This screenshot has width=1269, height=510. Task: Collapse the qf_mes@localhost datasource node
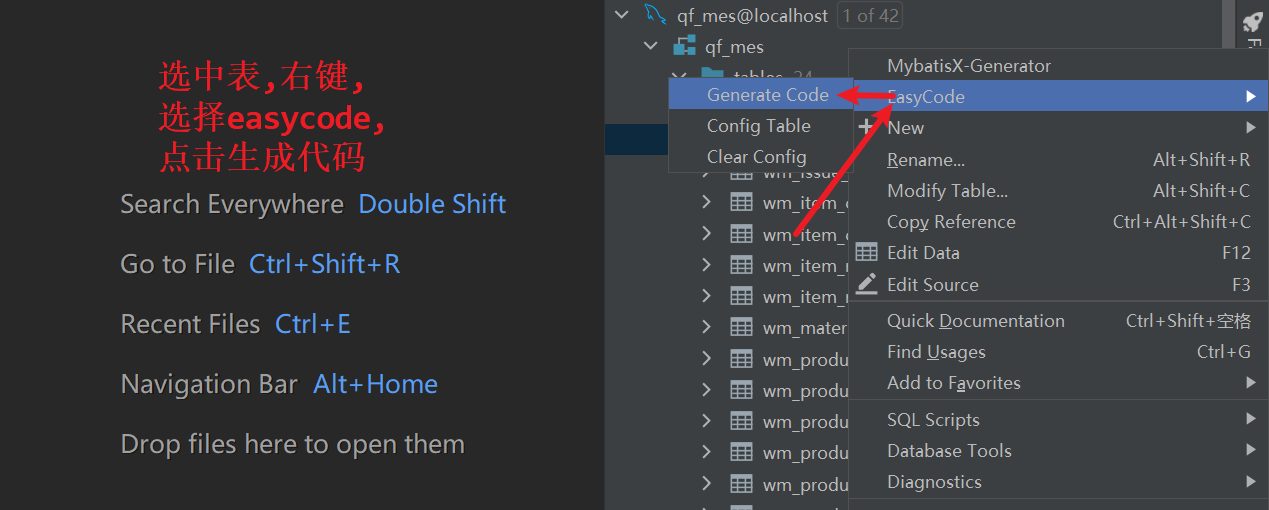622,15
